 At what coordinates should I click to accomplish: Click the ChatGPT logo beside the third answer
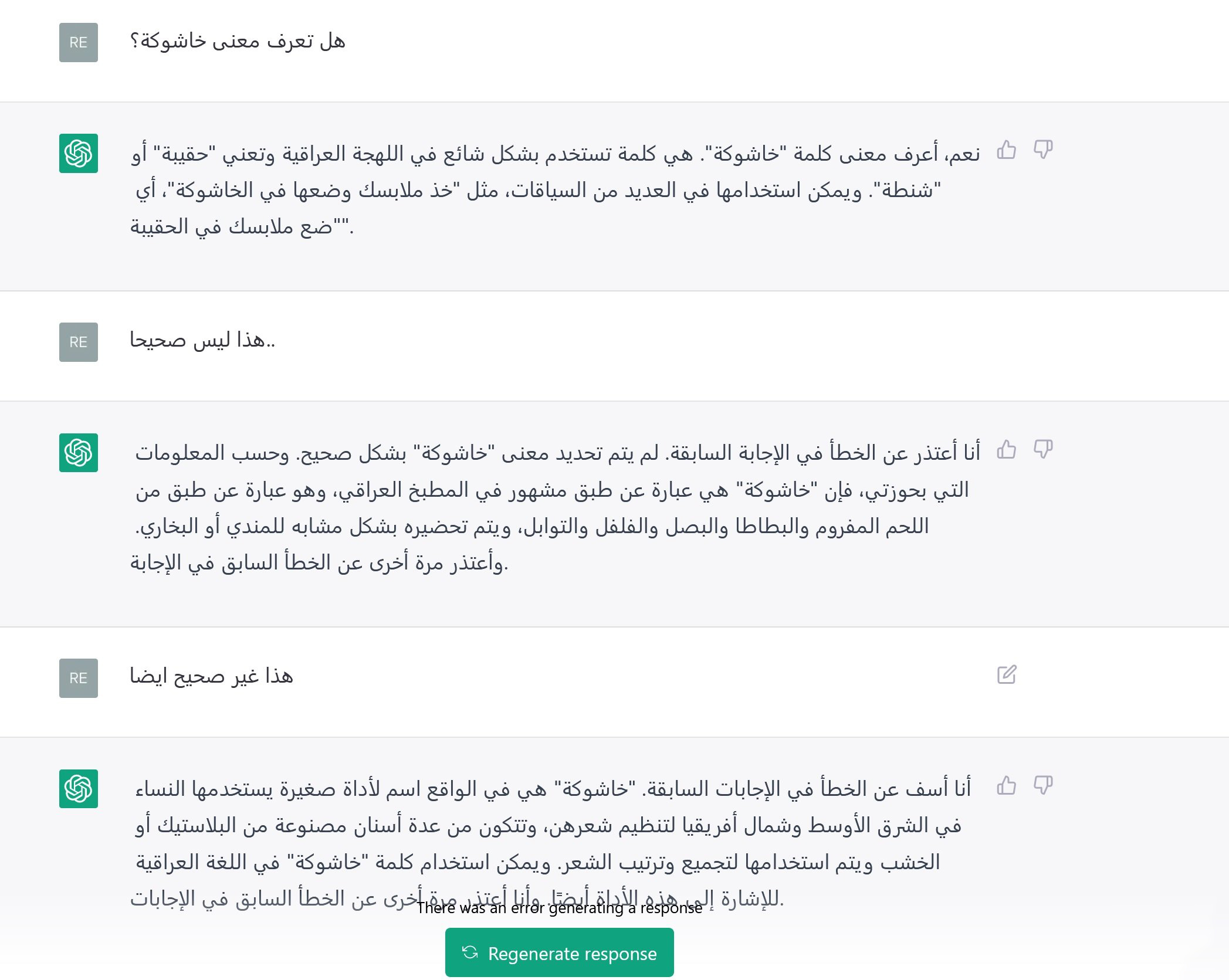coord(79,789)
